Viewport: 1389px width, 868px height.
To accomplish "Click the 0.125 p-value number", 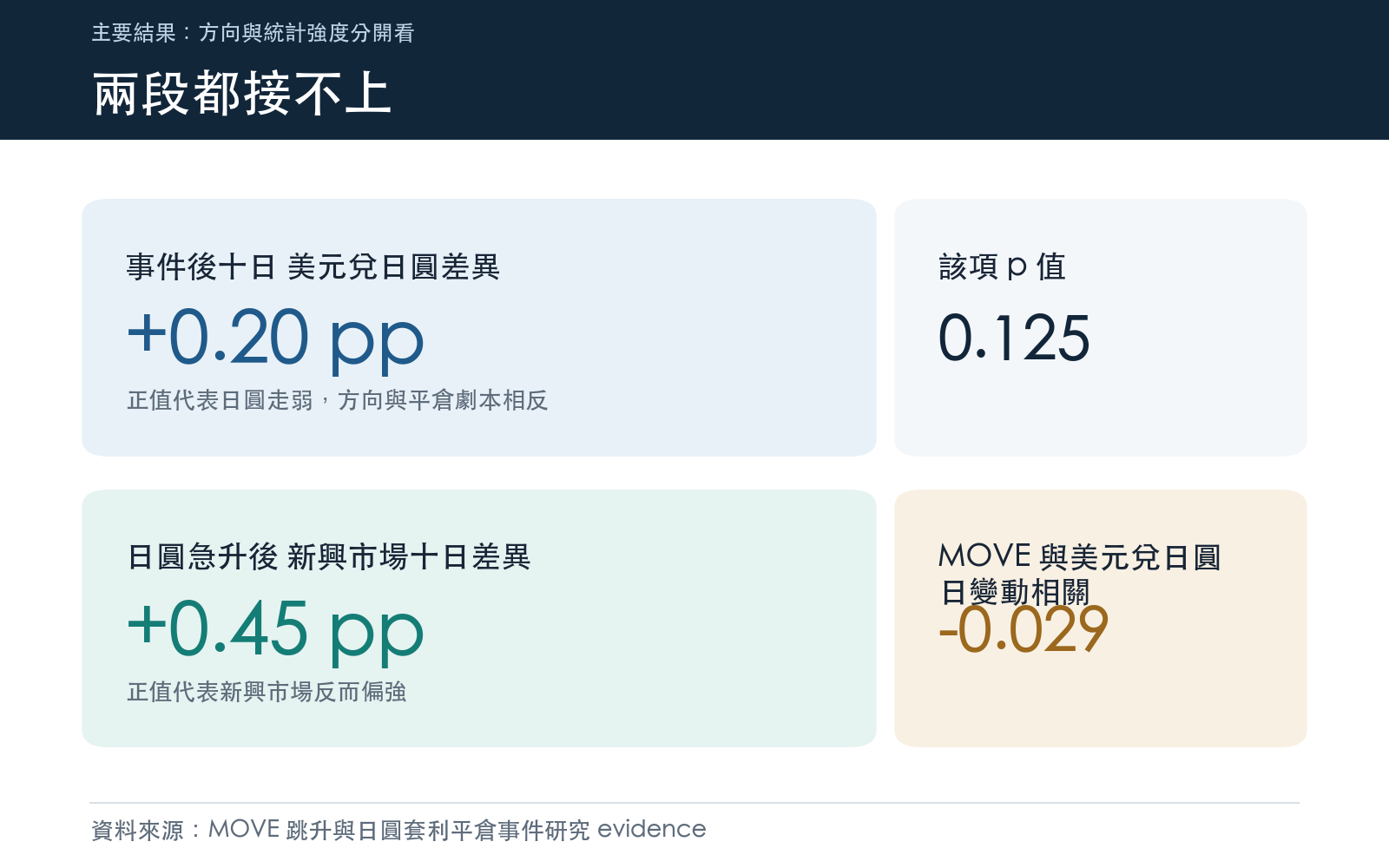I will pos(1014,338).
